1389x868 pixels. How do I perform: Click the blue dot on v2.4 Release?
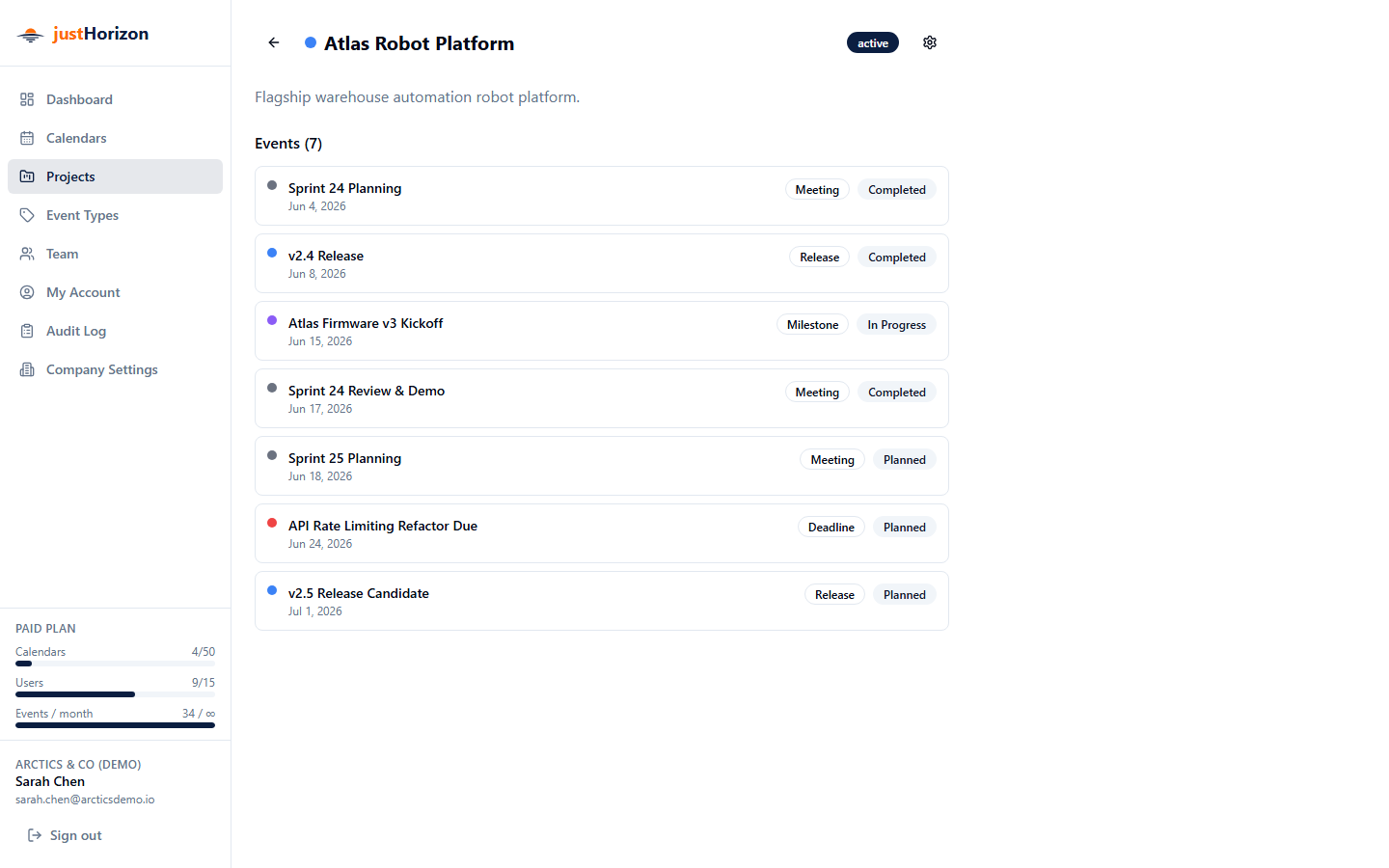coord(272,253)
